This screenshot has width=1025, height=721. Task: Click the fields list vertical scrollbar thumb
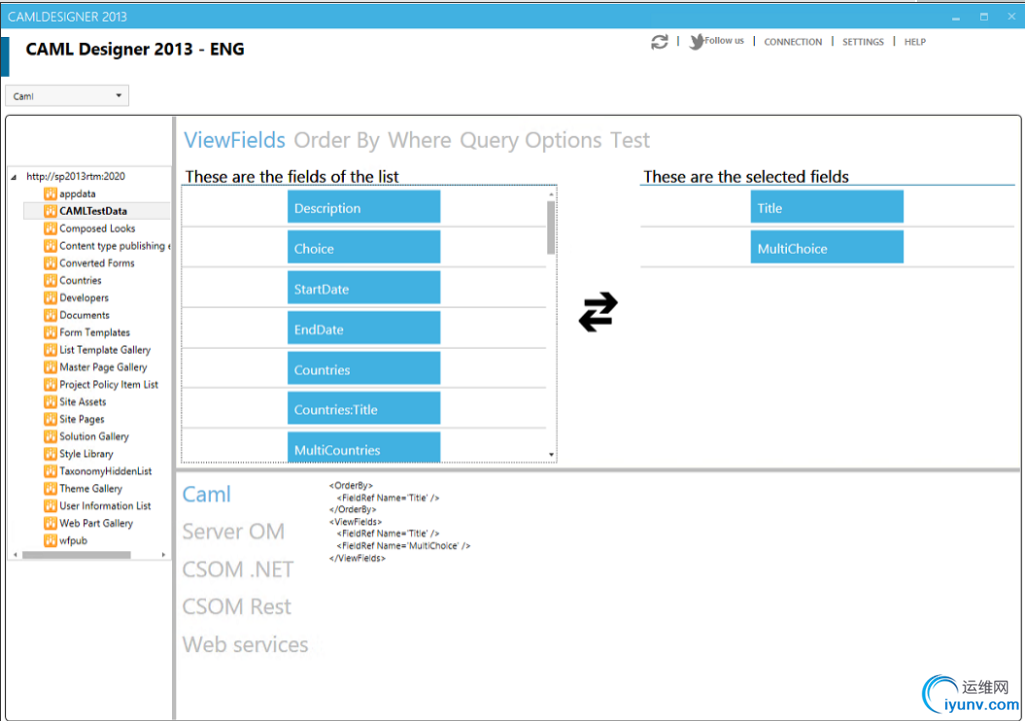tap(551, 227)
